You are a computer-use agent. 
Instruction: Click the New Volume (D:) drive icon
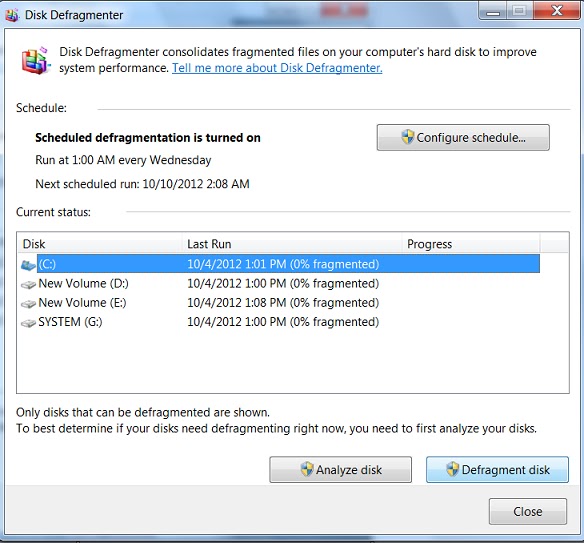click(28, 285)
